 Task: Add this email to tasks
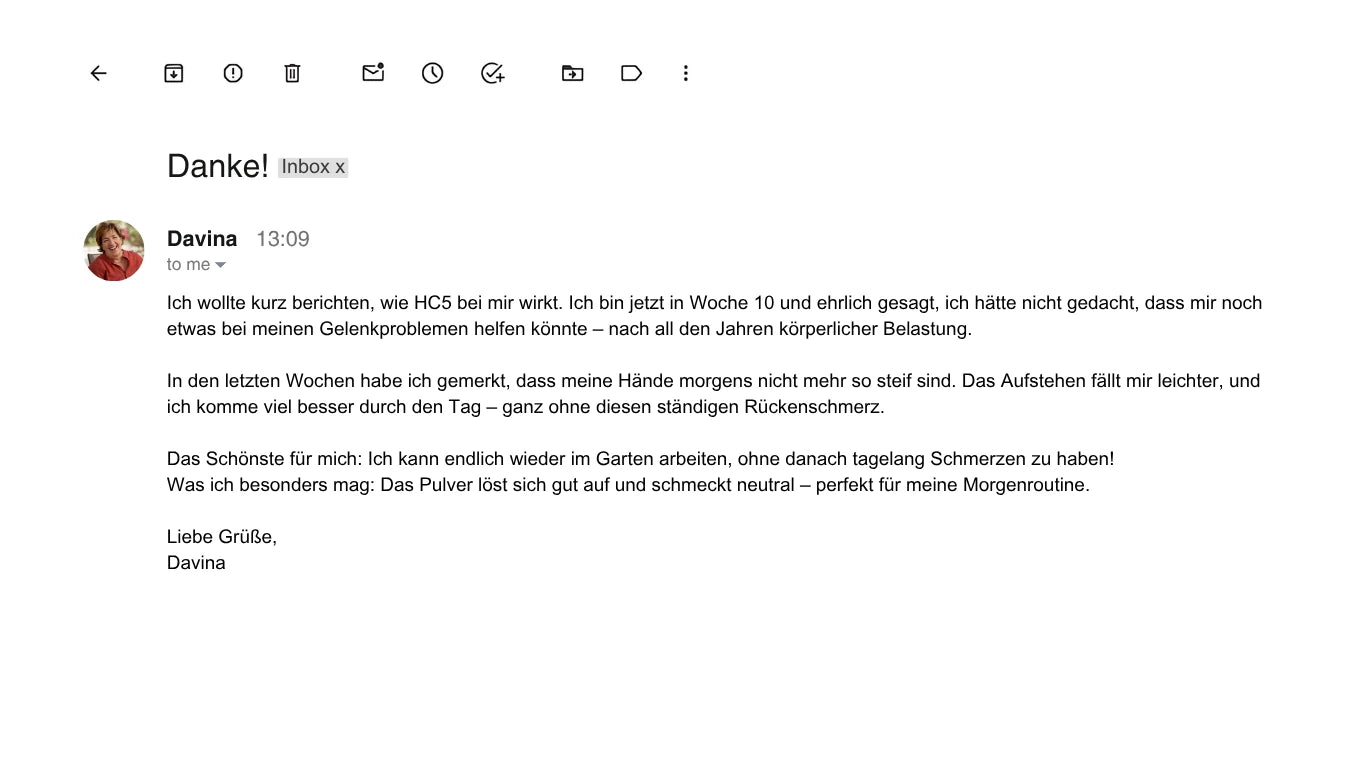click(492, 73)
